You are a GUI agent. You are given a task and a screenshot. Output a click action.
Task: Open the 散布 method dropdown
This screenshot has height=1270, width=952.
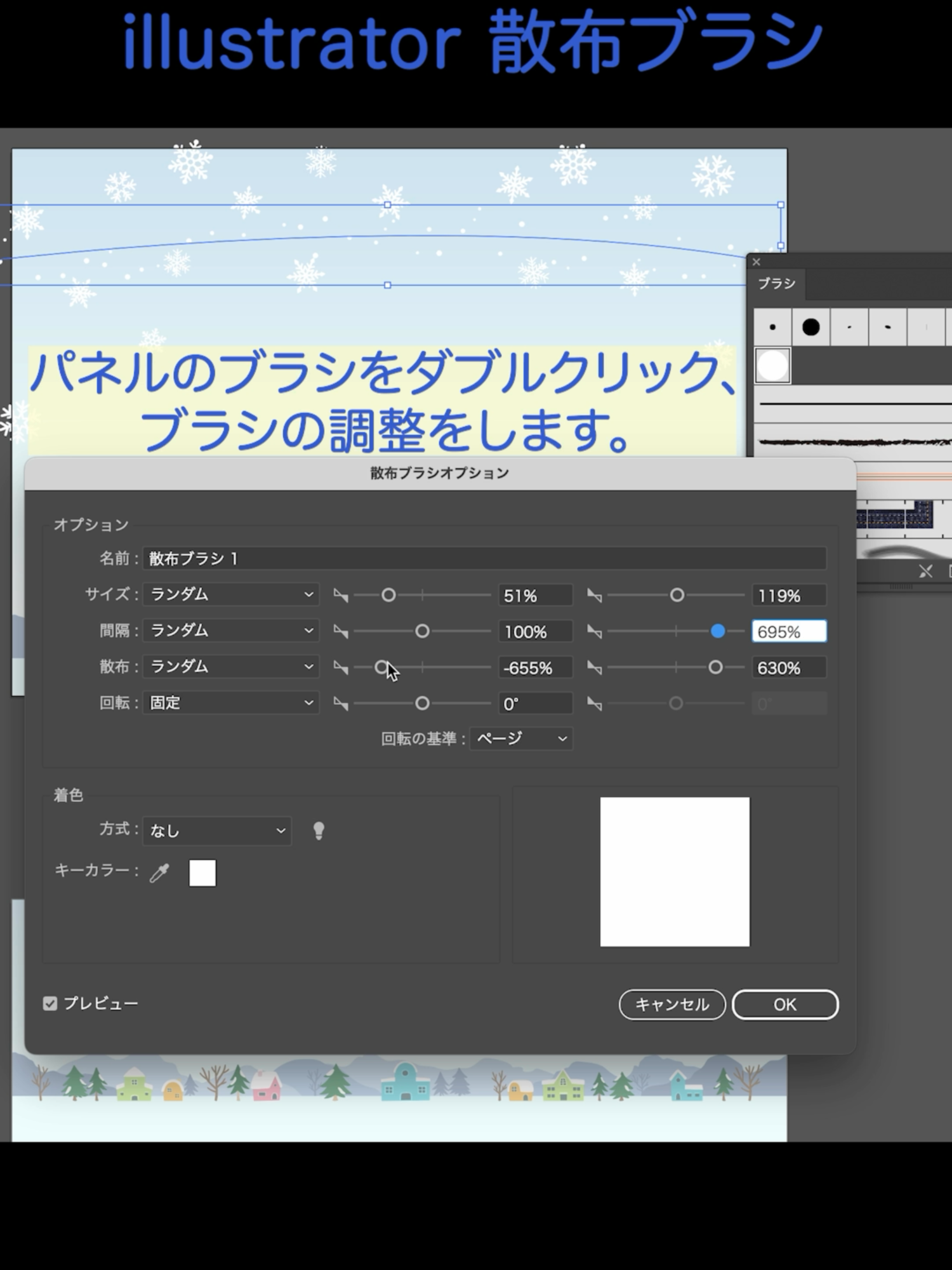(x=230, y=667)
